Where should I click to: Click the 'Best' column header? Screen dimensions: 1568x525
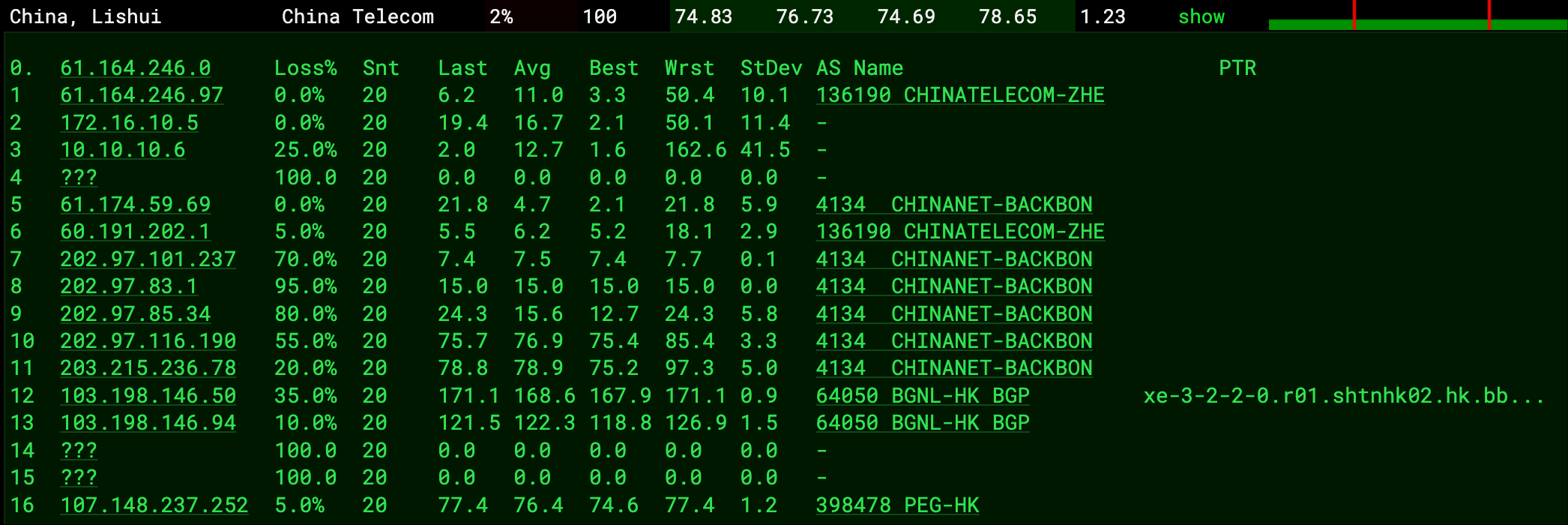614,68
